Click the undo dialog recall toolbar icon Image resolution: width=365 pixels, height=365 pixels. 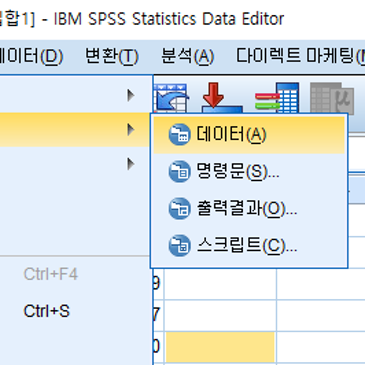[171, 98]
